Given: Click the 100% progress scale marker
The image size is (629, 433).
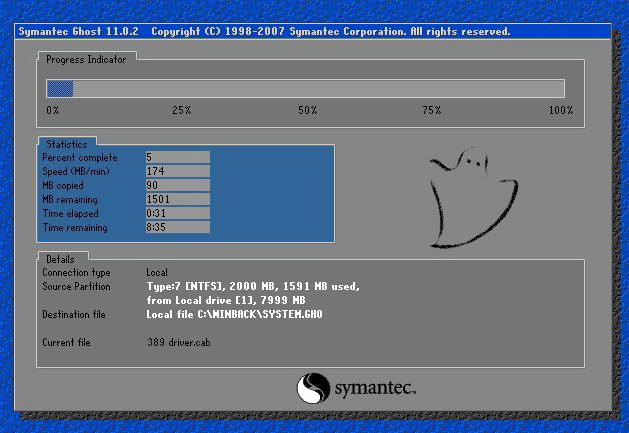Looking at the screenshot, I should tap(561, 109).
